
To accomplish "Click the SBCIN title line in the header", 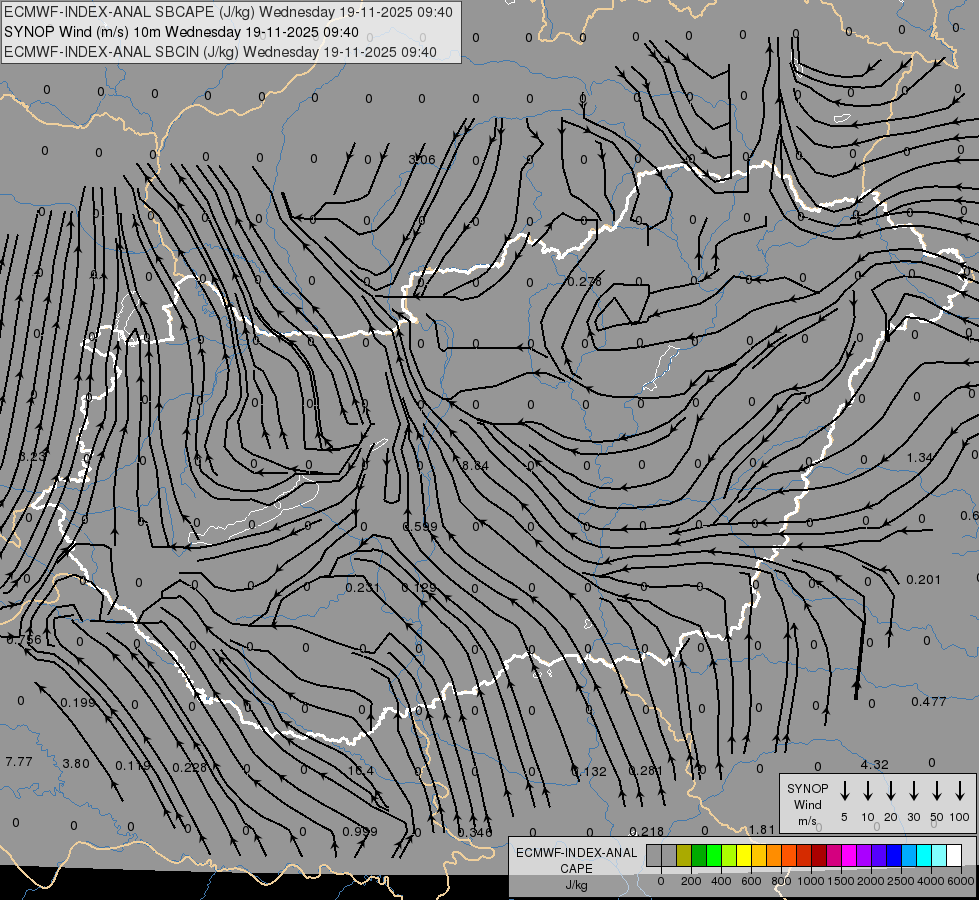I will pyautogui.click(x=220, y=52).
